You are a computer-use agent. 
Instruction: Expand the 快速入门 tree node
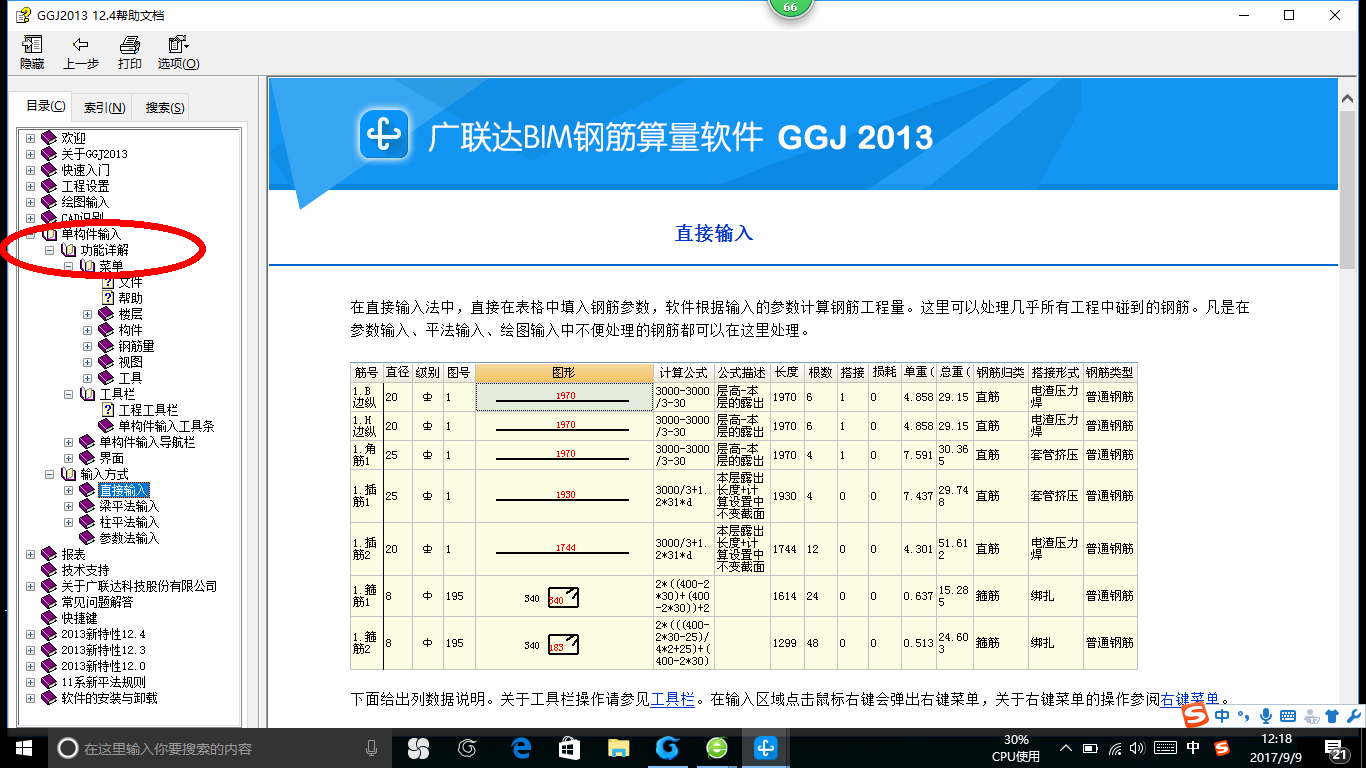30,170
